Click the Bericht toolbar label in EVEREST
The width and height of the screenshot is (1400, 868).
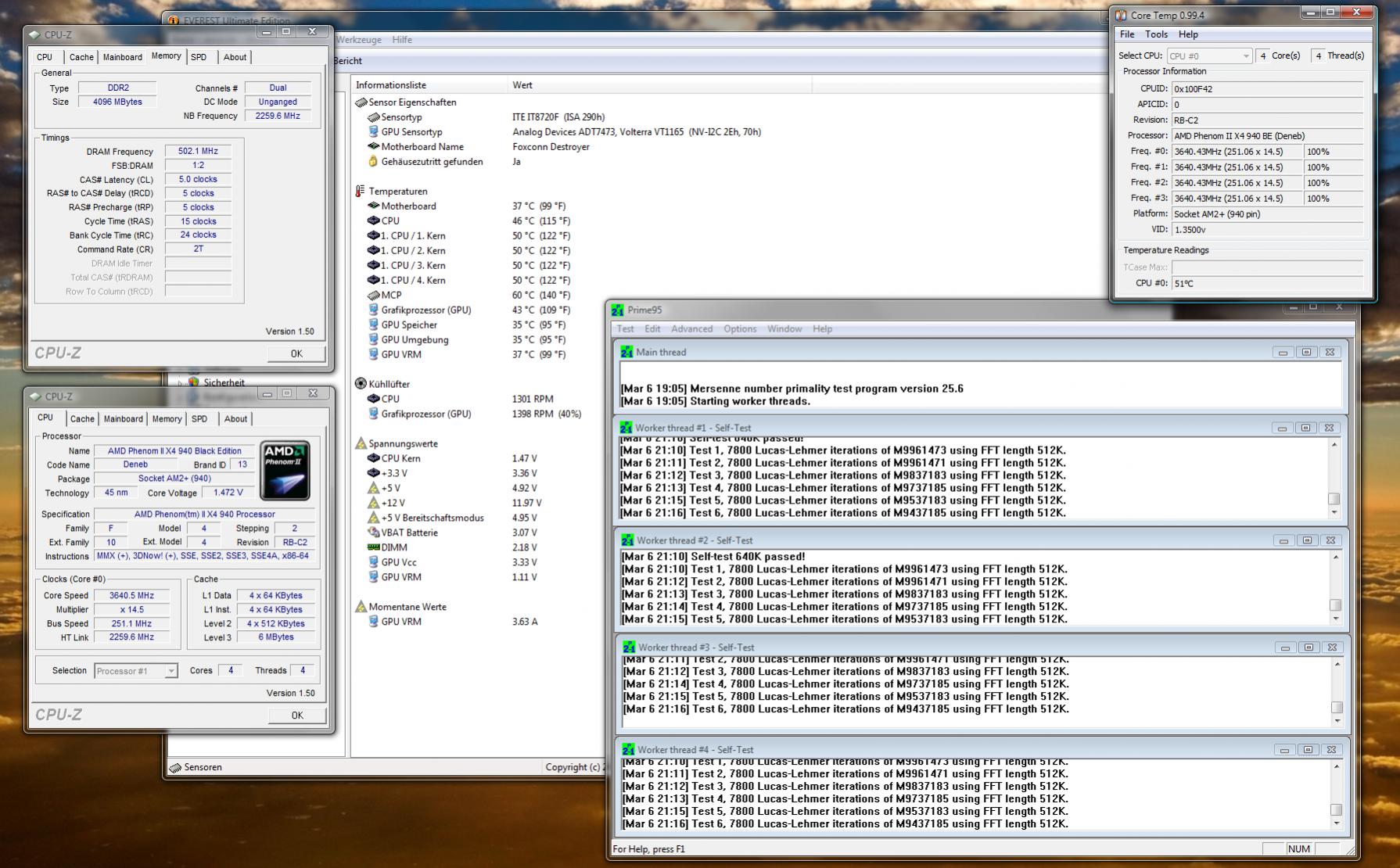pyautogui.click(x=347, y=61)
